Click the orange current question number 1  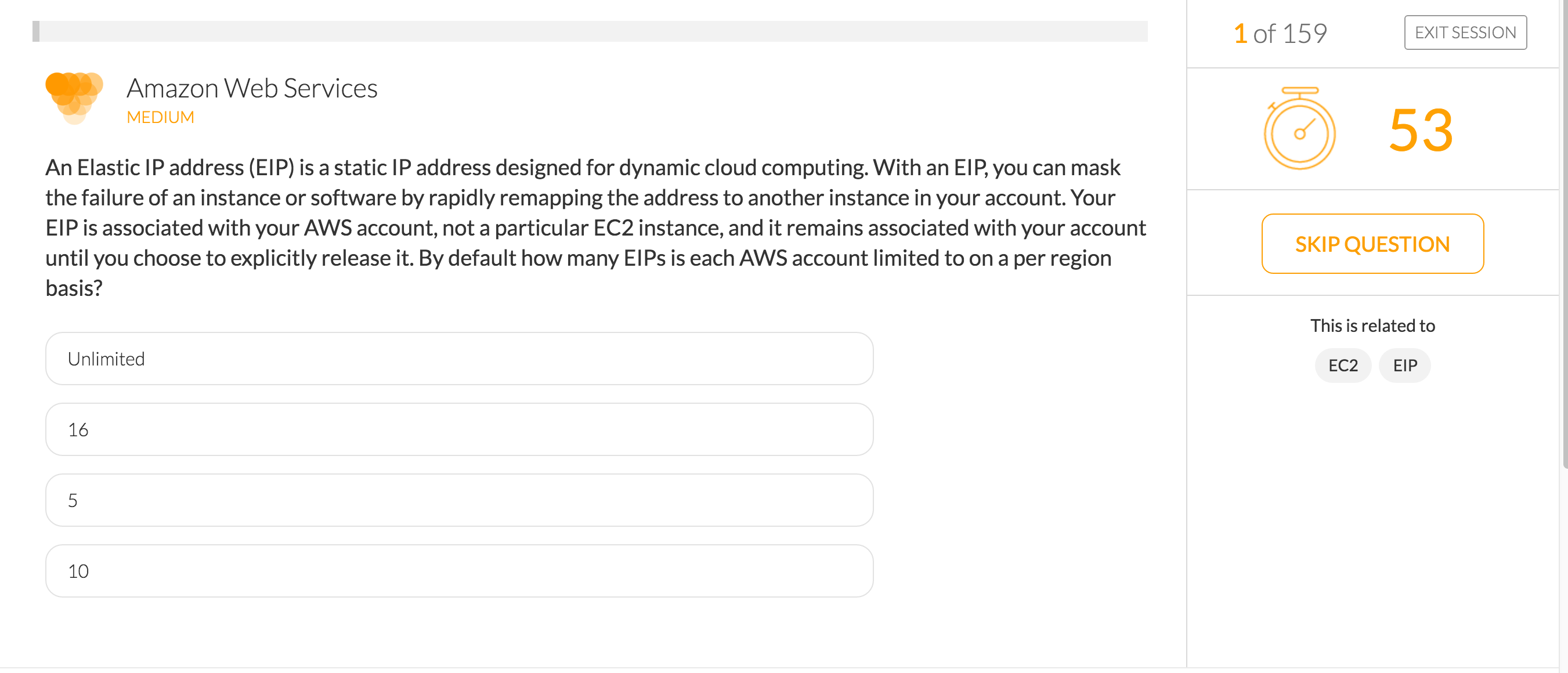click(1240, 34)
